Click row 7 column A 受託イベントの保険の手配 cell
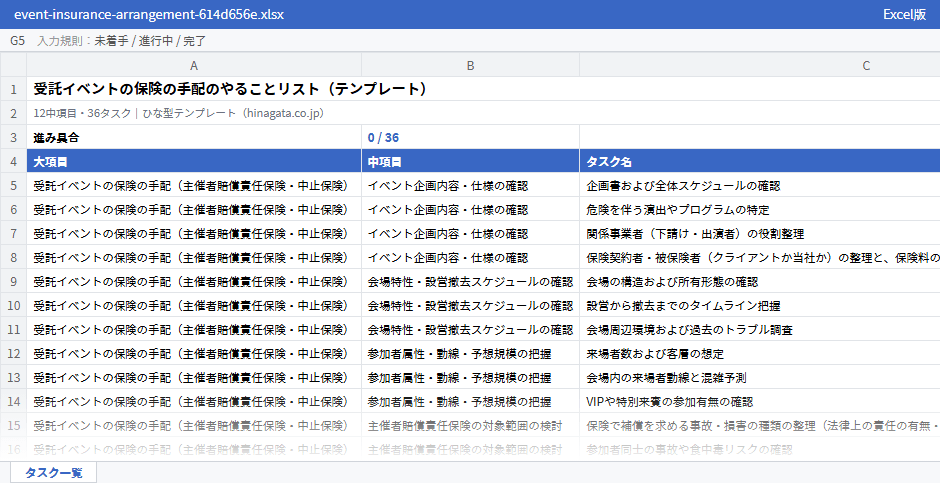The image size is (940, 483). click(x=194, y=234)
